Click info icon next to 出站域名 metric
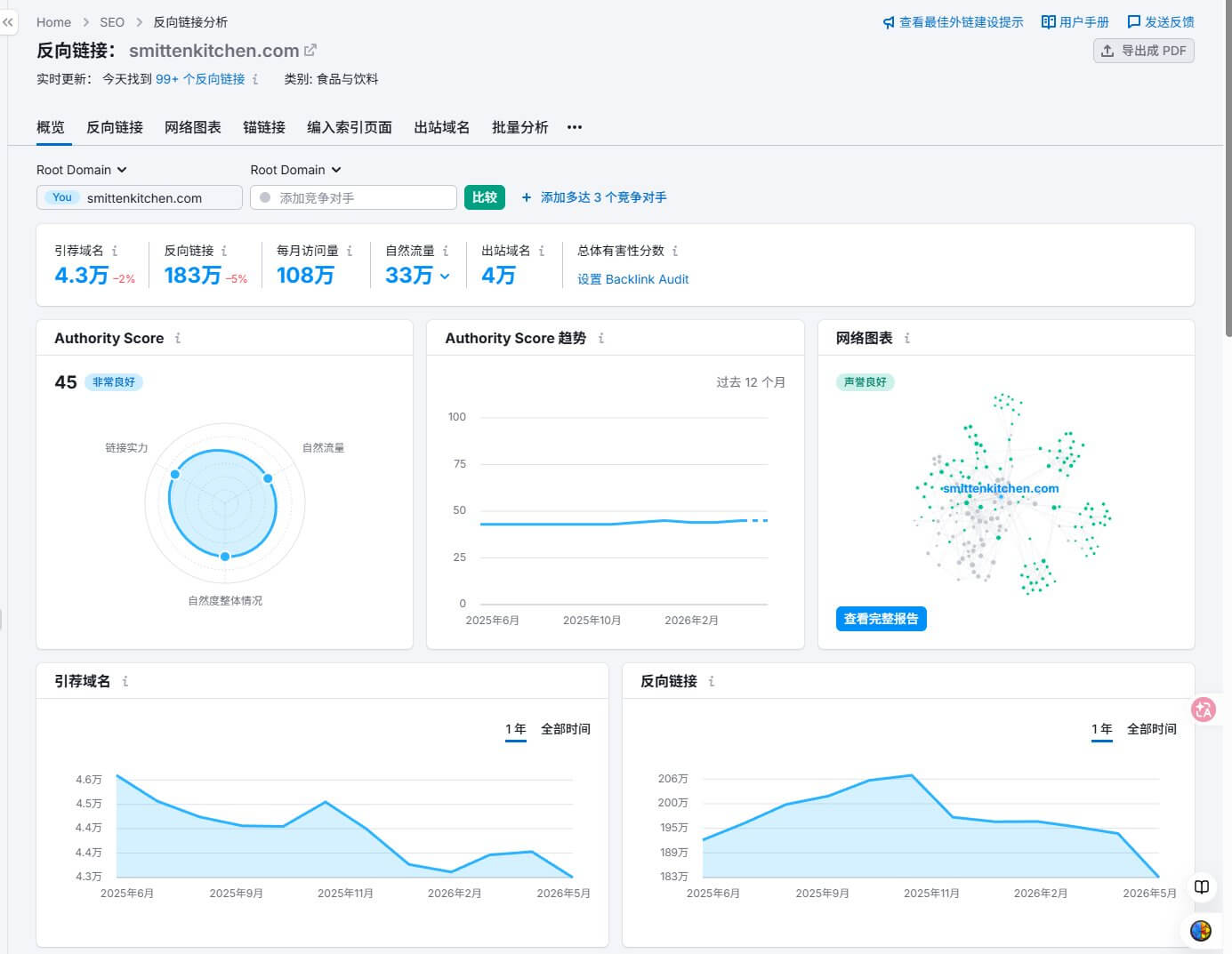Image resolution: width=1232 pixels, height=954 pixels. [x=542, y=251]
